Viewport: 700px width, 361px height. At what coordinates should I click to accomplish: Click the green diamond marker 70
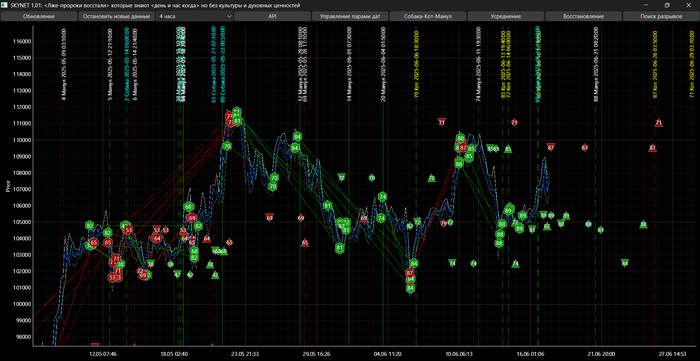pyautogui.click(x=372, y=178)
